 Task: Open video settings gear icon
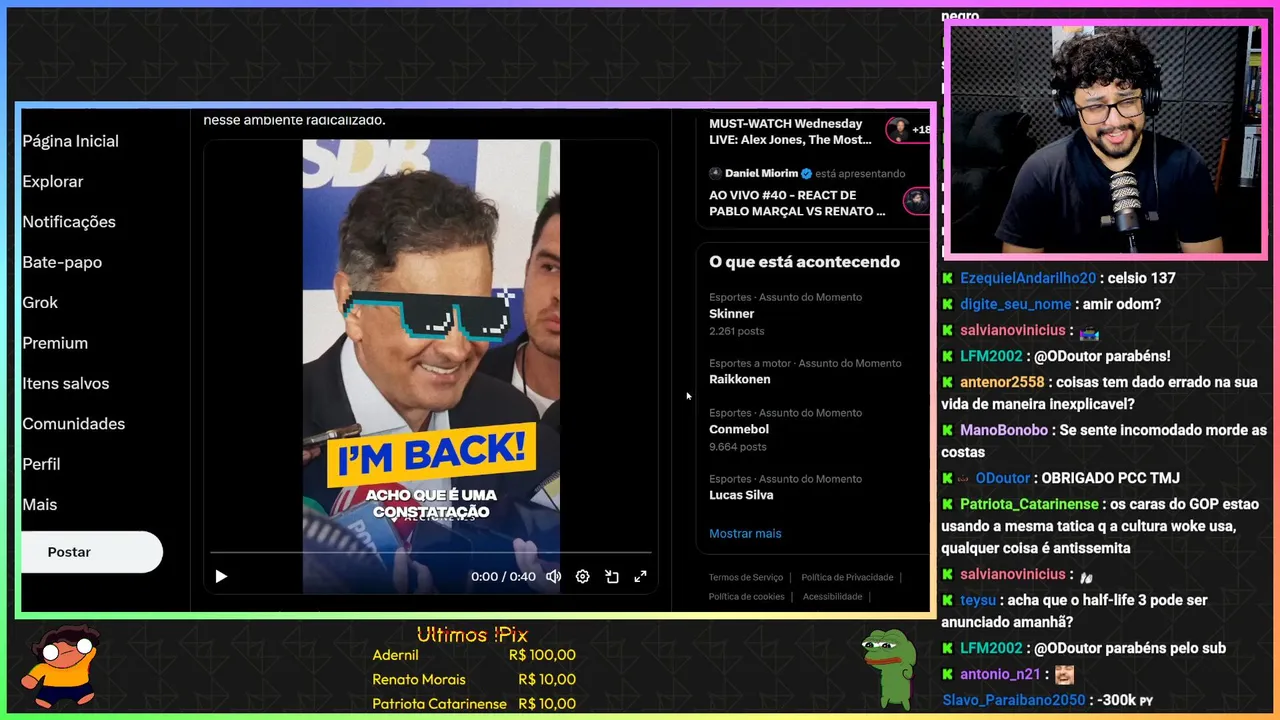[x=582, y=576]
